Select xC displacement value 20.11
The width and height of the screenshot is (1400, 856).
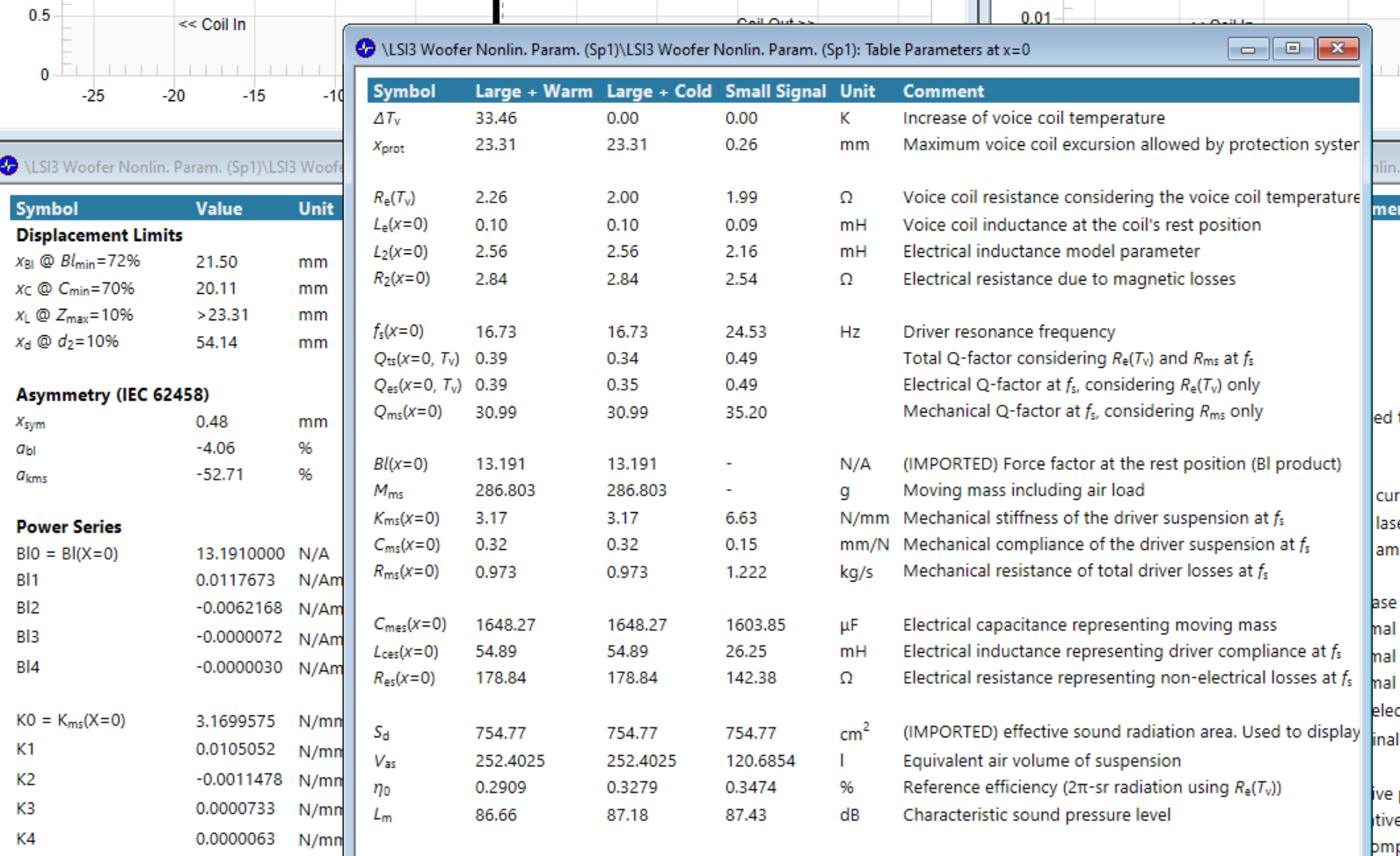[x=216, y=289]
